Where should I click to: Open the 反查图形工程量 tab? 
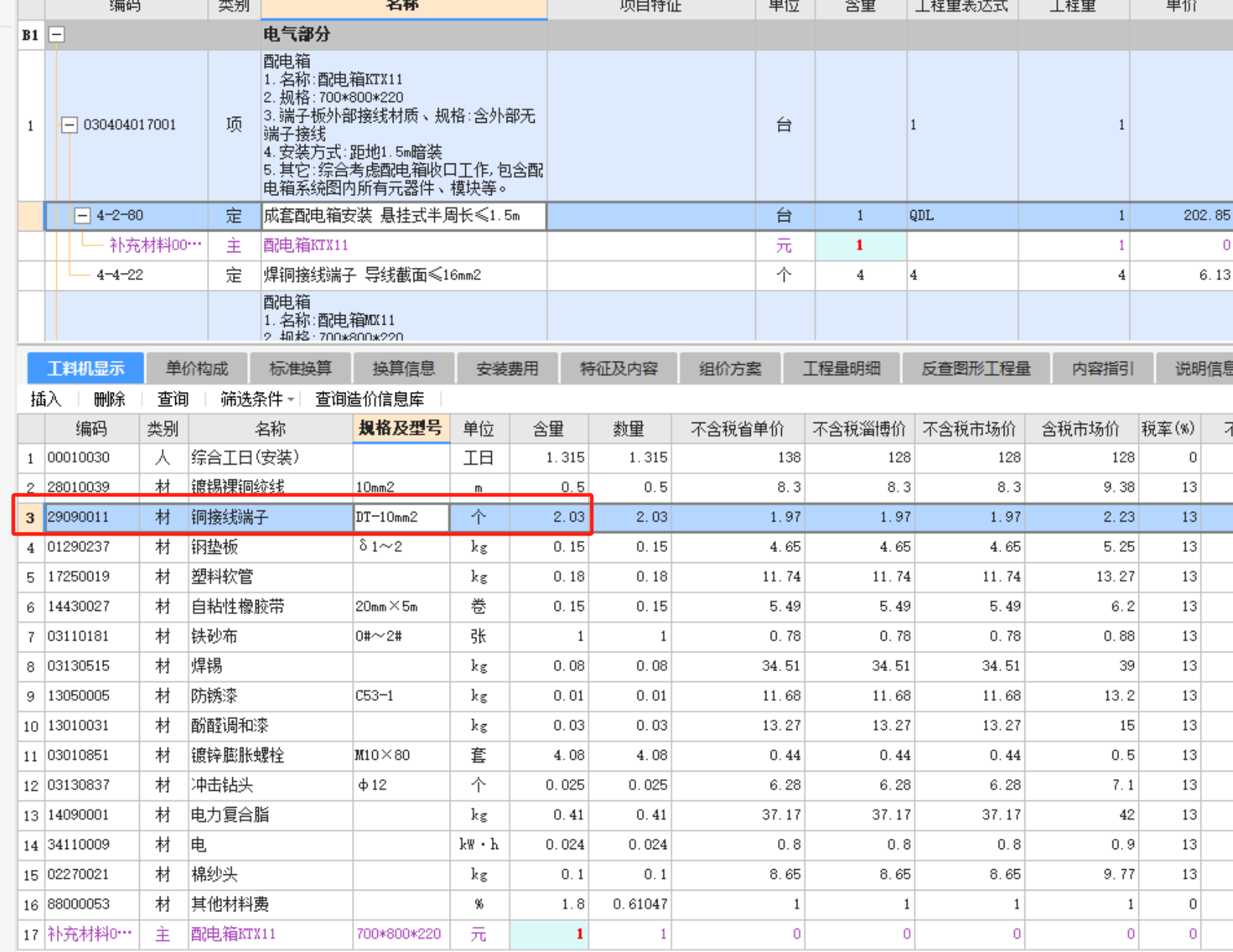pyautogui.click(x=976, y=368)
